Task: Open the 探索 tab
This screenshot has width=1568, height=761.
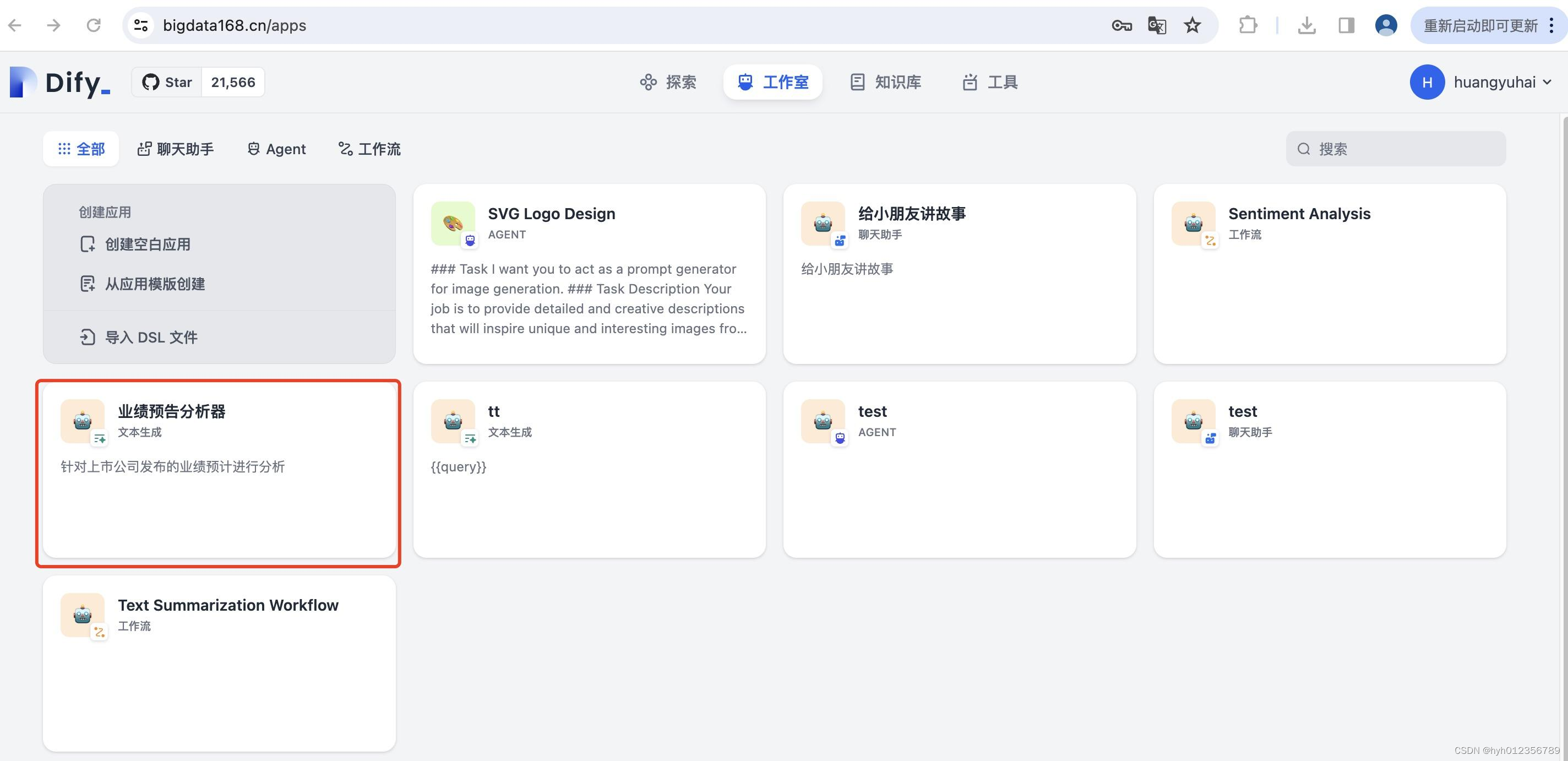Action: 668,82
